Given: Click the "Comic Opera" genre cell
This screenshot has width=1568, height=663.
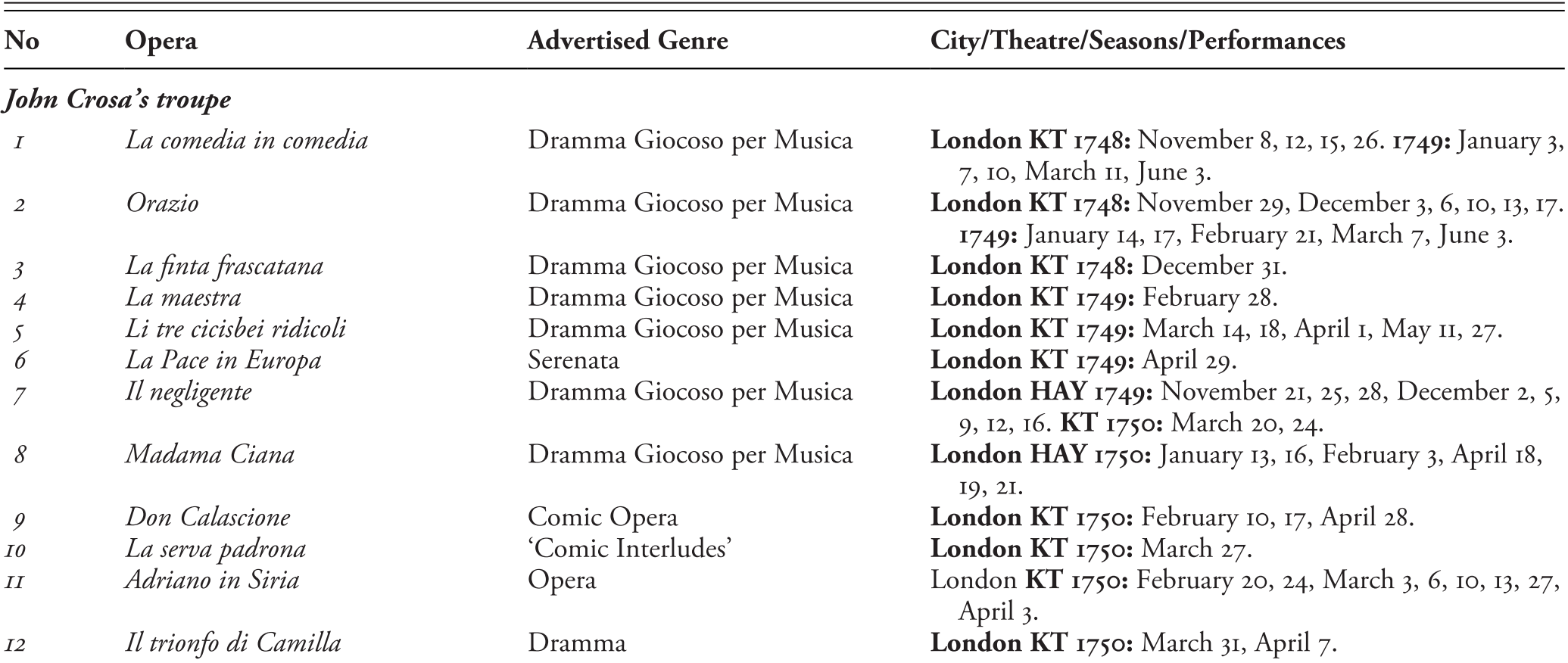Looking at the screenshot, I should pos(602,518).
